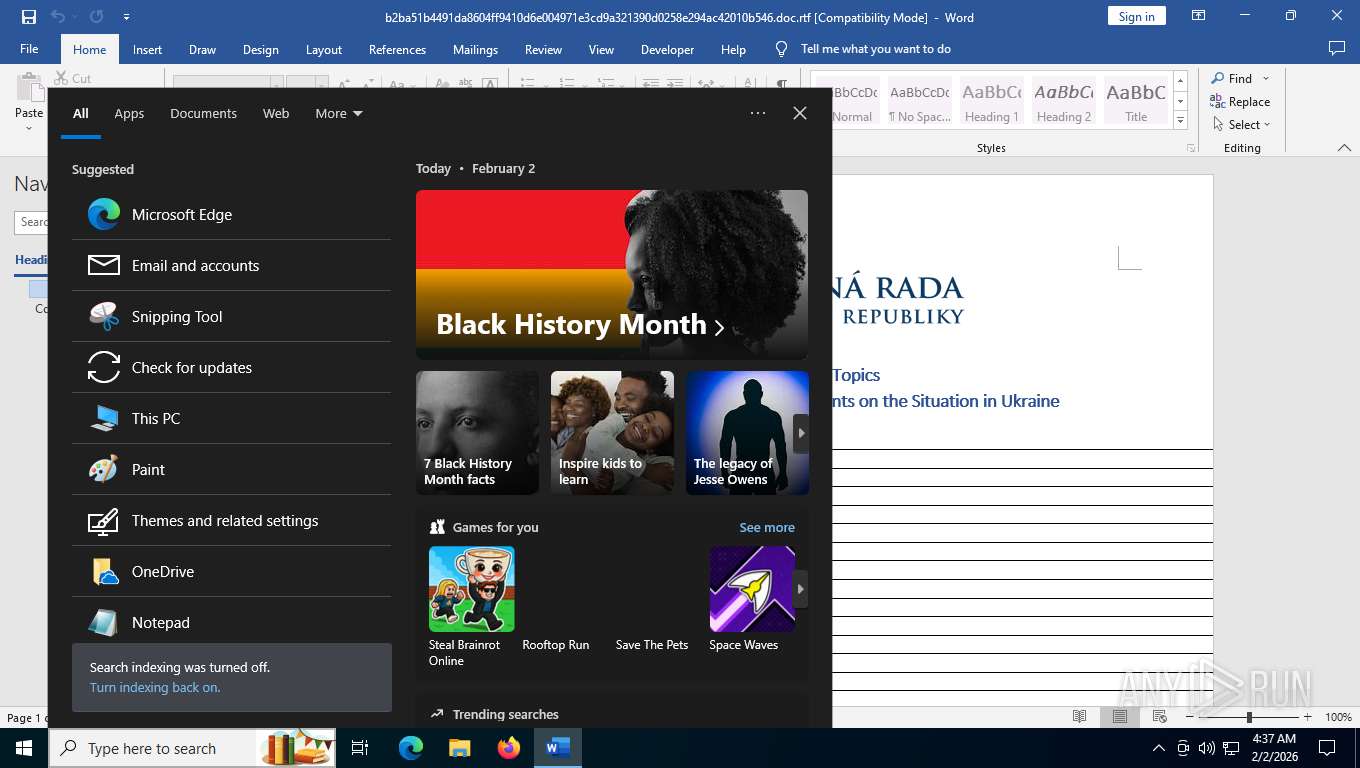Open Select dropdown in Editing group
1360x768 pixels.
[1242, 124]
